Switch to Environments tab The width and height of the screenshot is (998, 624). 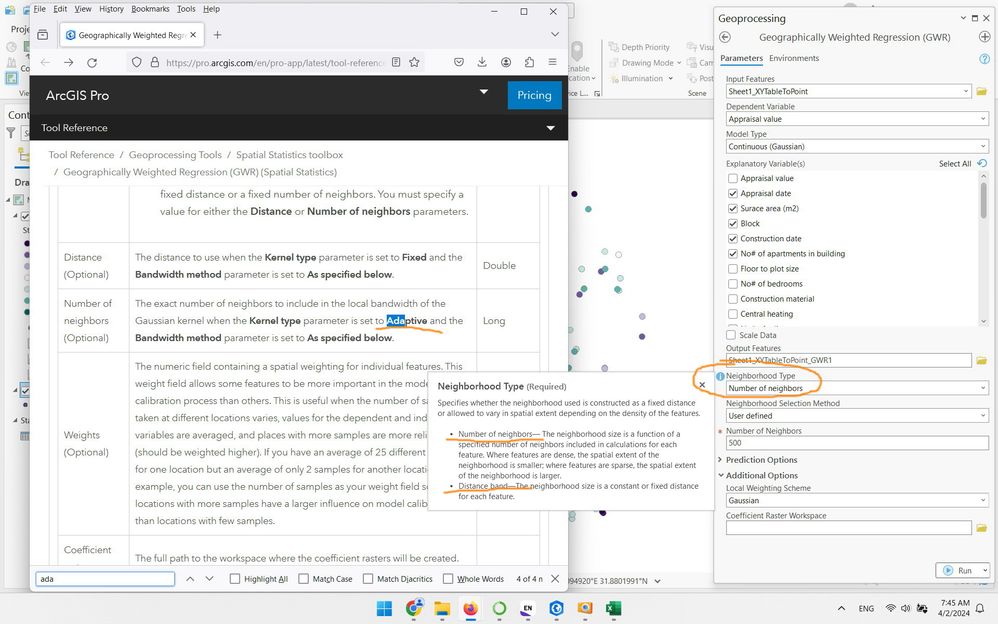pyautogui.click(x=794, y=58)
